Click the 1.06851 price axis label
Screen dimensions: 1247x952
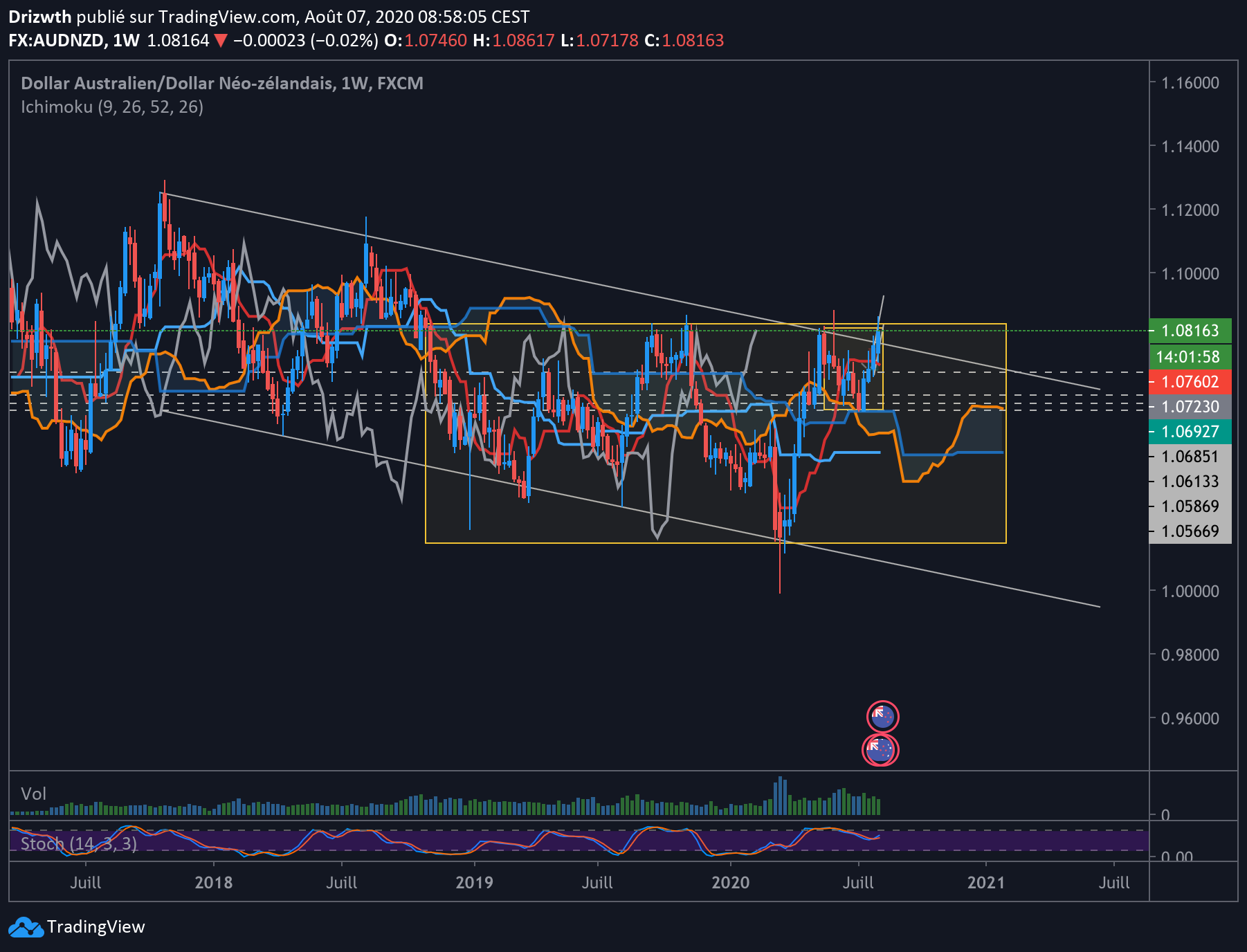point(1190,457)
